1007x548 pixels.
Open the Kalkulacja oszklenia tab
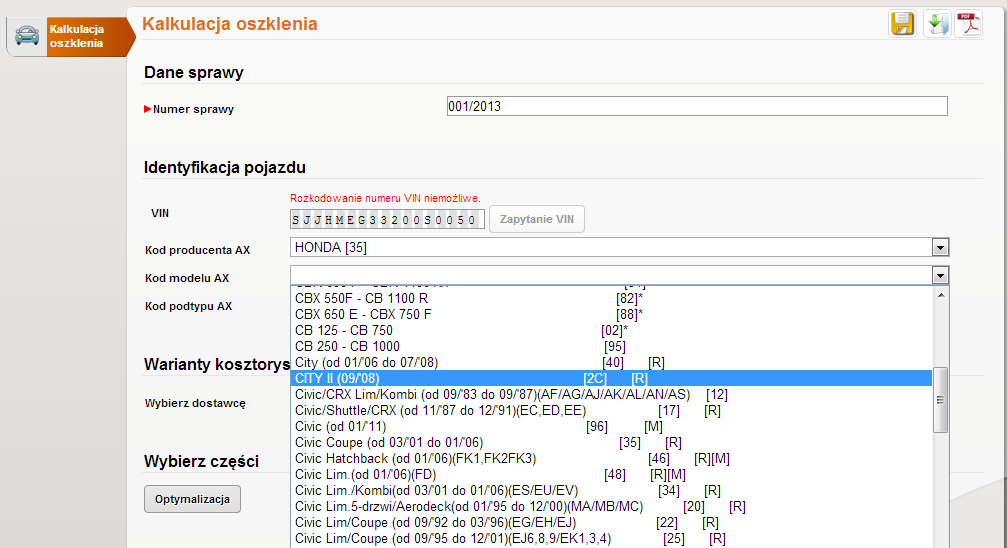point(71,37)
